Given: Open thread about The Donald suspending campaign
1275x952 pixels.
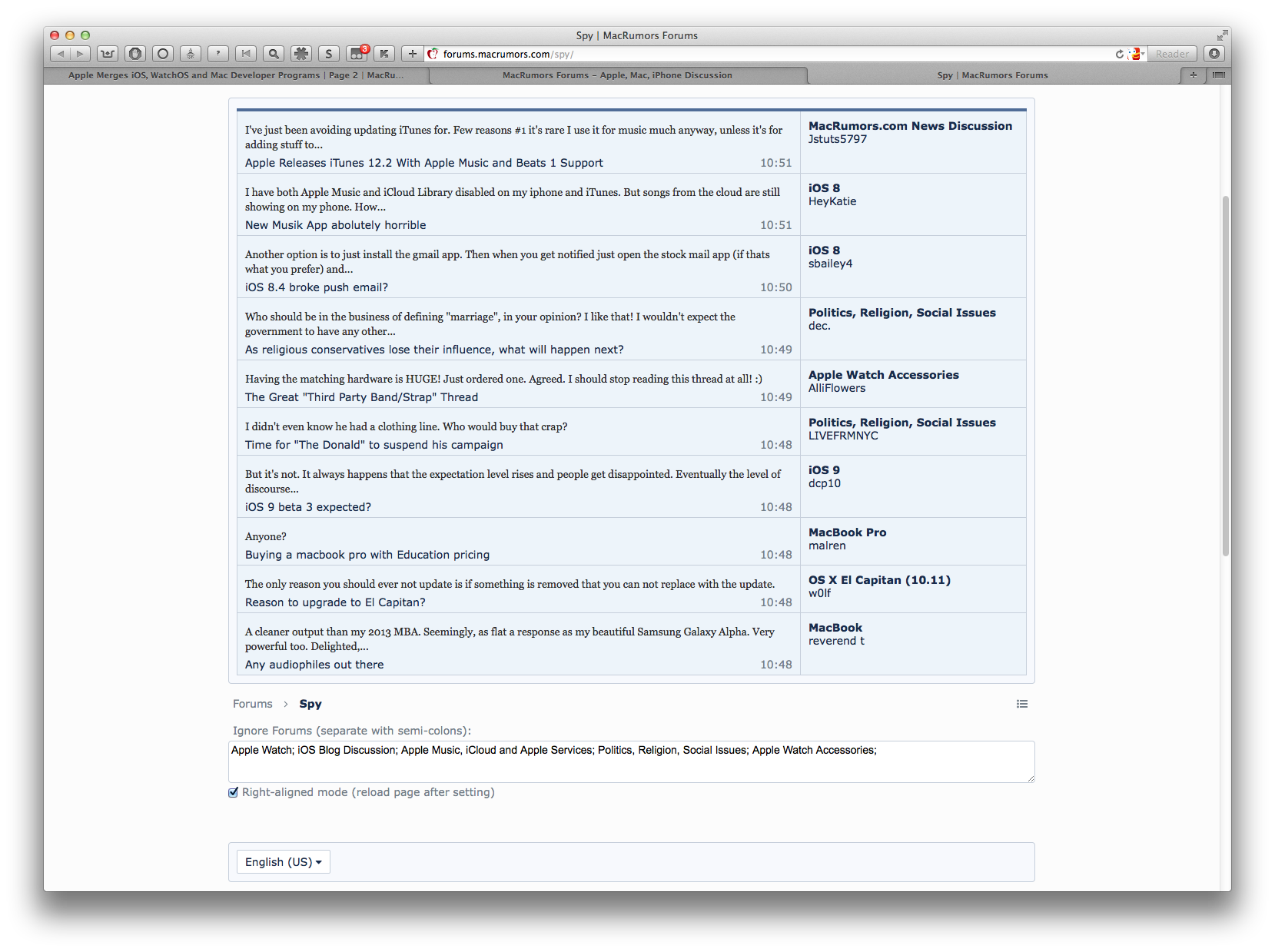Looking at the screenshot, I should pos(374,445).
